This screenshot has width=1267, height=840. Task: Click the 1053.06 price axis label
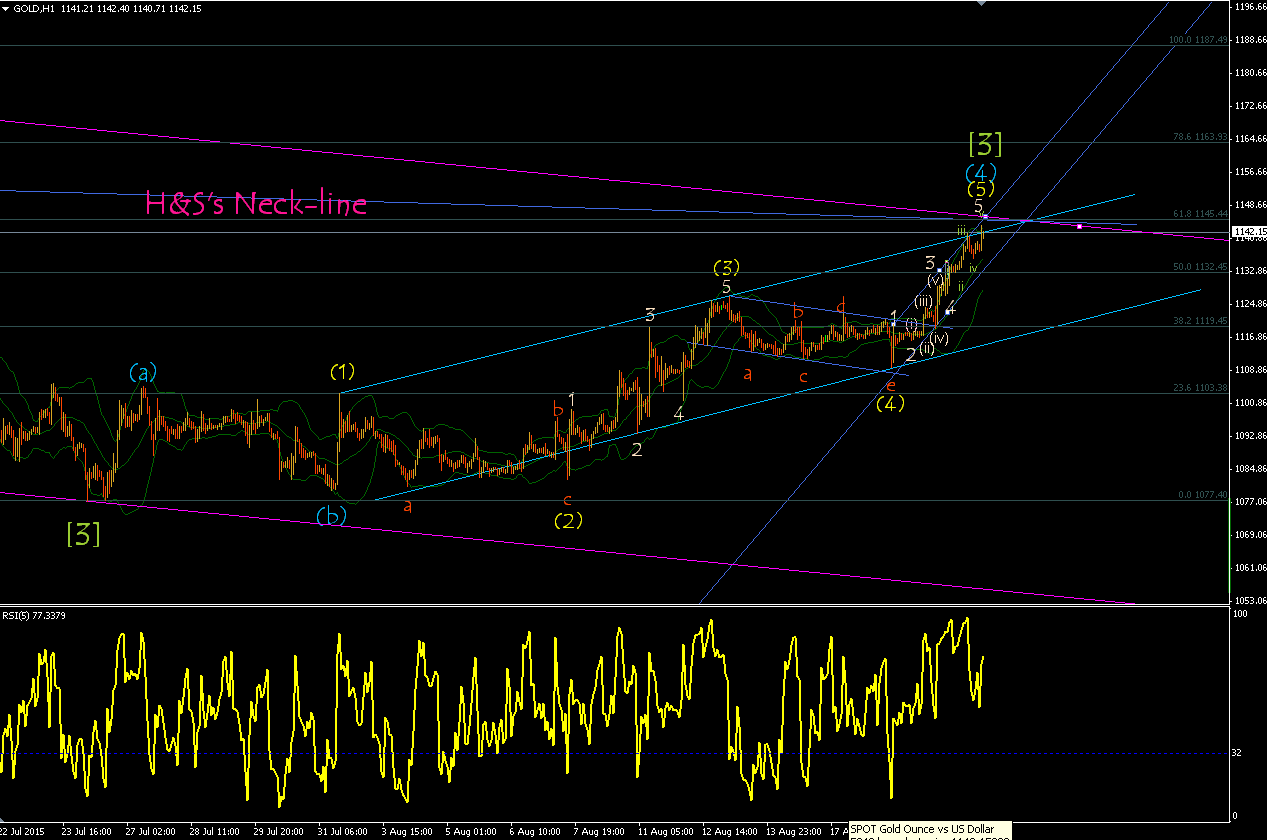(x=1250, y=600)
